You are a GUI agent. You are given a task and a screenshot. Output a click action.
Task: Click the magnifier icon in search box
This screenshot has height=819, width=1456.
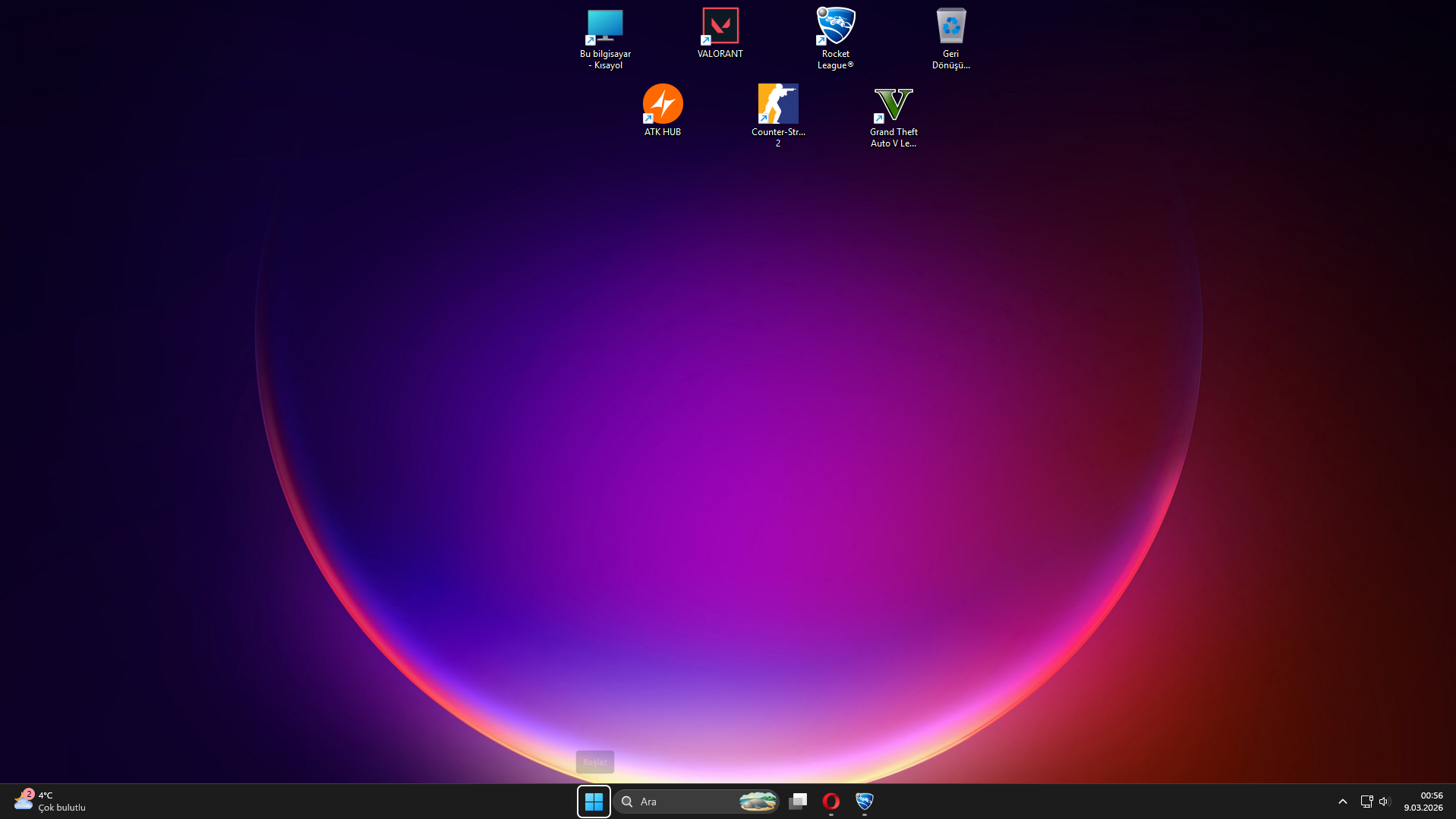[628, 802]
